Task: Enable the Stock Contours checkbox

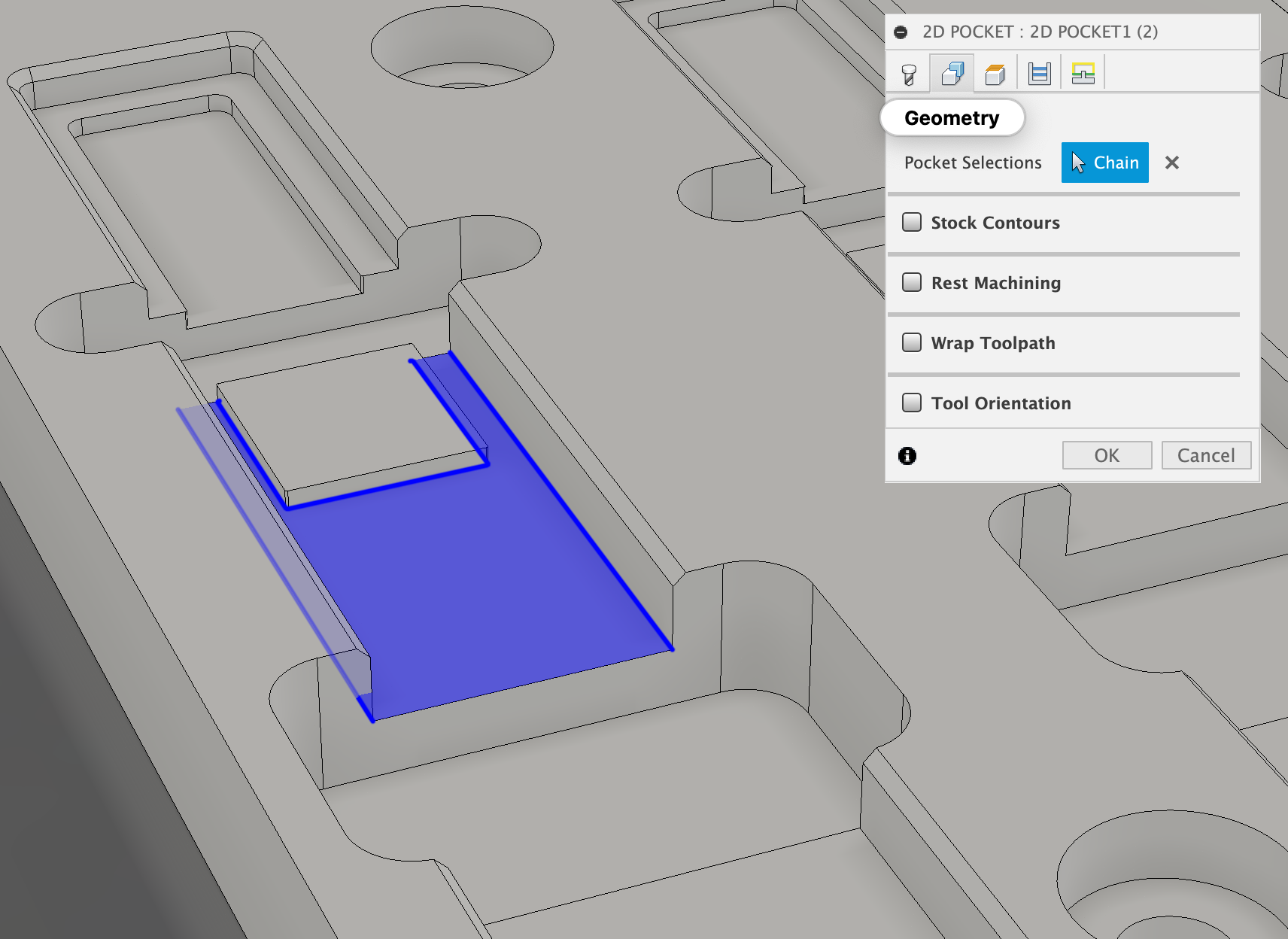Action: (911, 222)
